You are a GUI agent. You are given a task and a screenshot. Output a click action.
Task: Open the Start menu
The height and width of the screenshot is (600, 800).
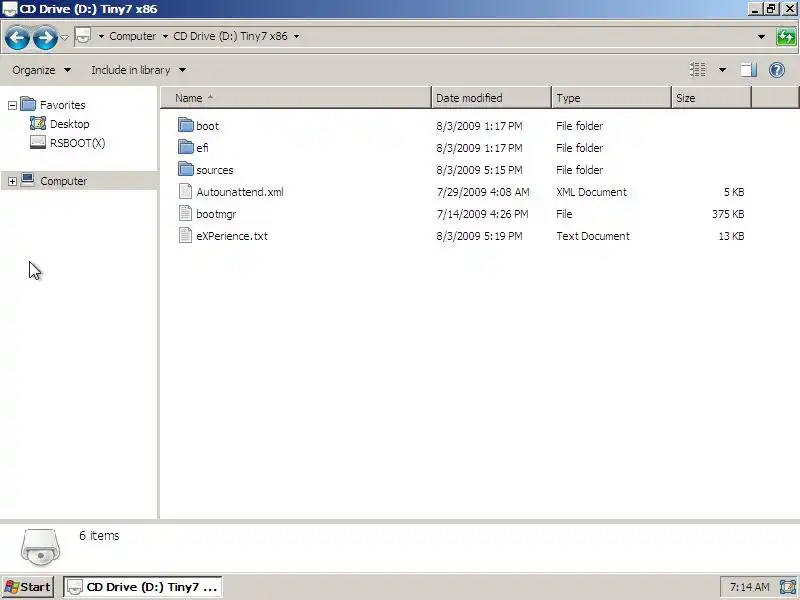coord(28,587)
